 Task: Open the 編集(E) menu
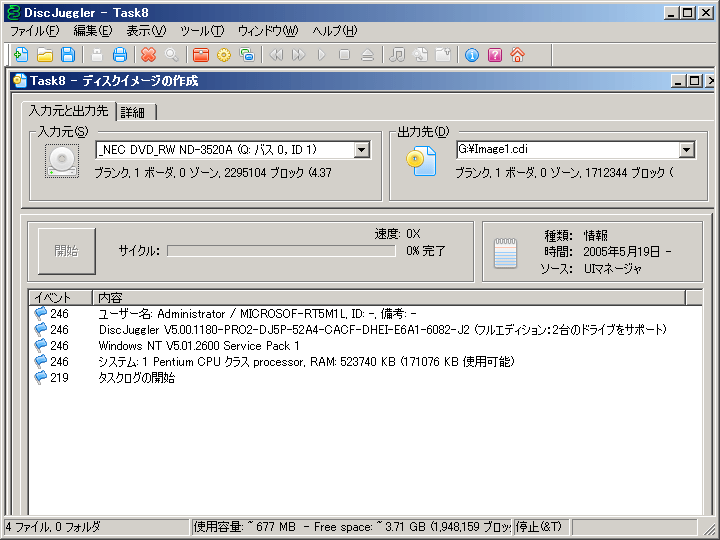tap(93, 31)
